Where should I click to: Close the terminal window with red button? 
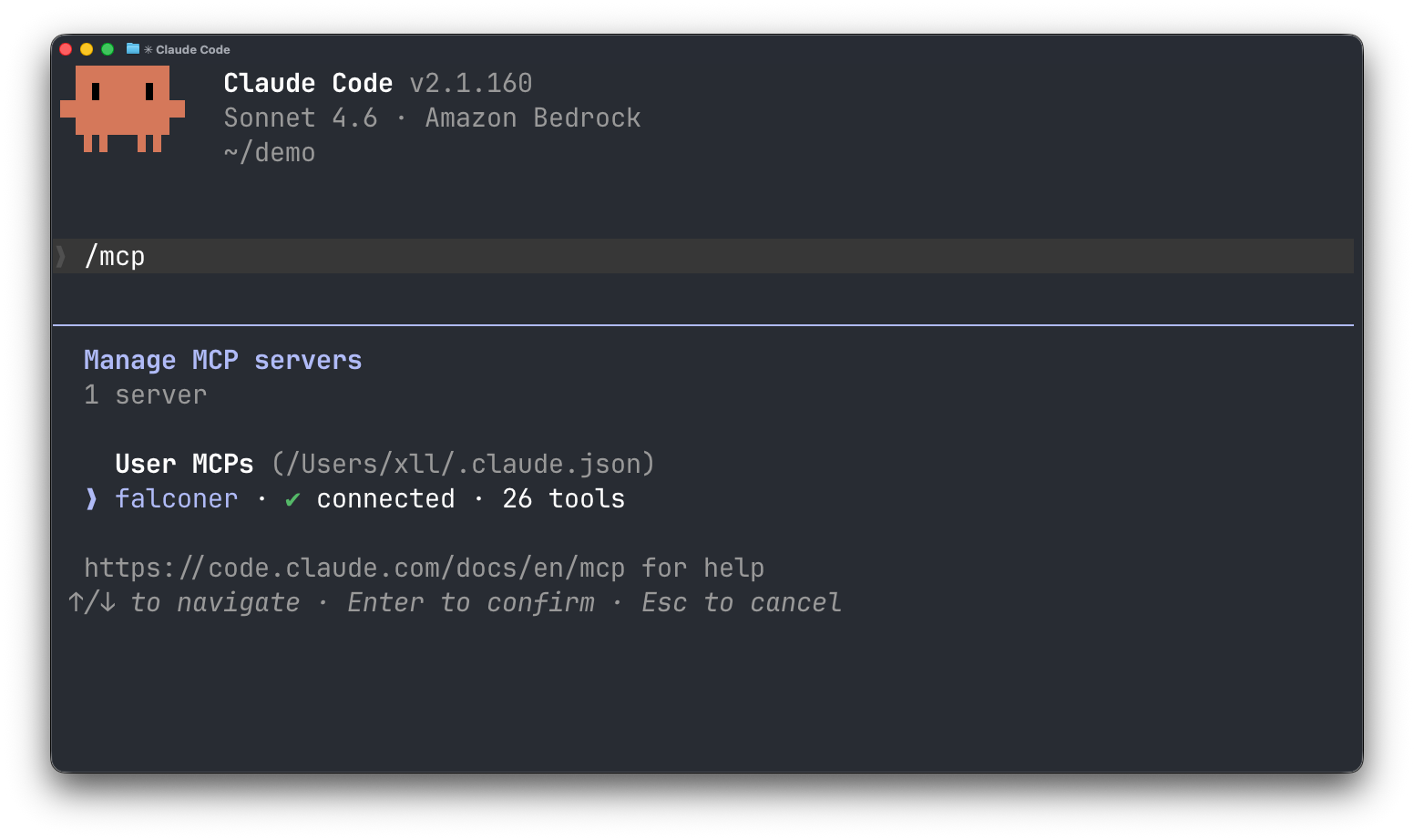point(66,49)
